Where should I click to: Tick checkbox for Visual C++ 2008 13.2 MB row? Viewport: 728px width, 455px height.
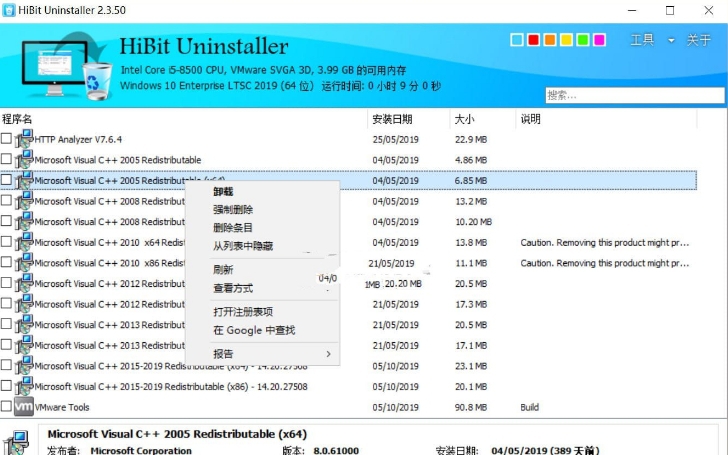(6, 200)
